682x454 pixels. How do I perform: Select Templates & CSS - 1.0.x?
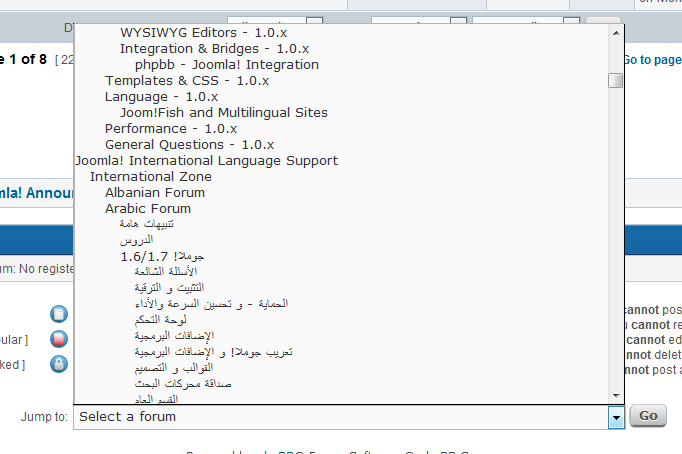click(187, 80)
